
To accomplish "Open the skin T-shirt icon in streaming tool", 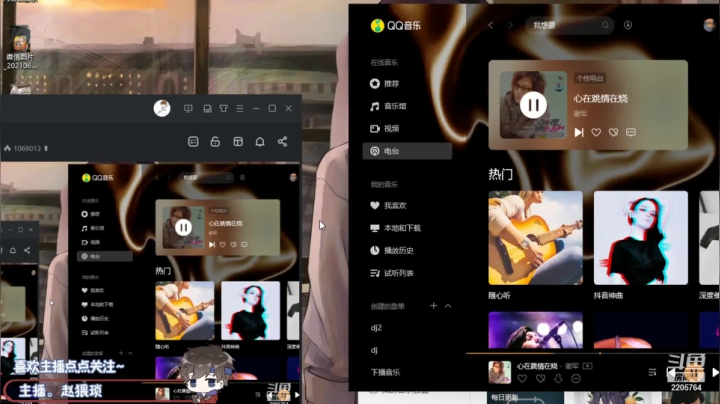I will (224, 108).
